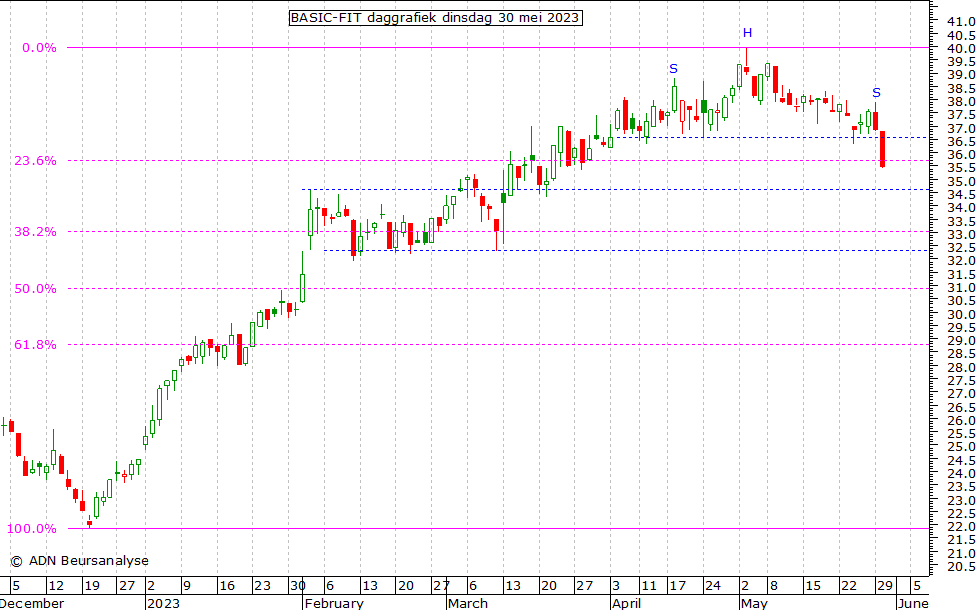Click the 20.5 price axis label
This screenshot has height=610, width=980.
tap(961, 567)
